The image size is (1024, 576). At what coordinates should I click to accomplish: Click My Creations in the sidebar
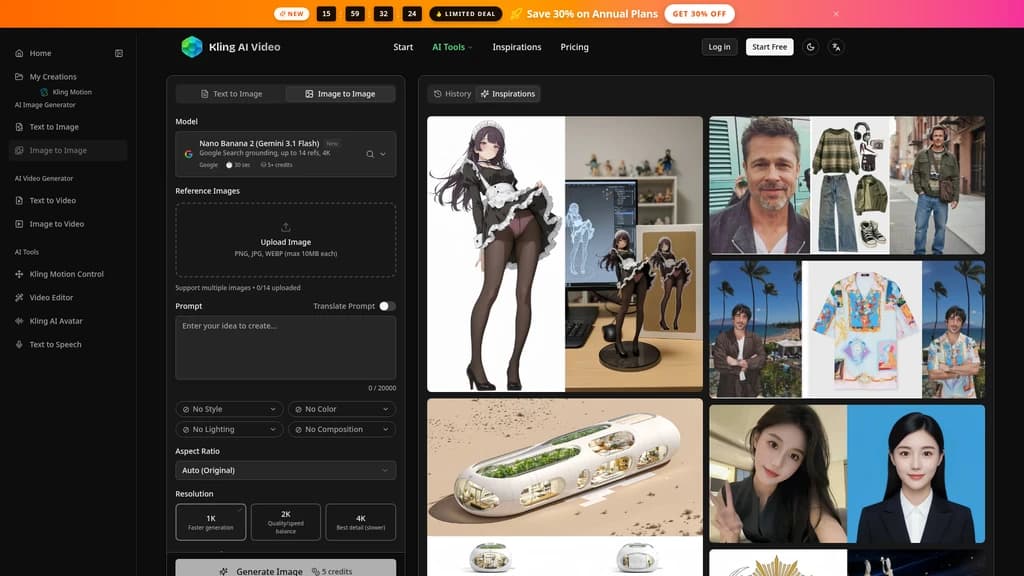click(x=53, y=76)
